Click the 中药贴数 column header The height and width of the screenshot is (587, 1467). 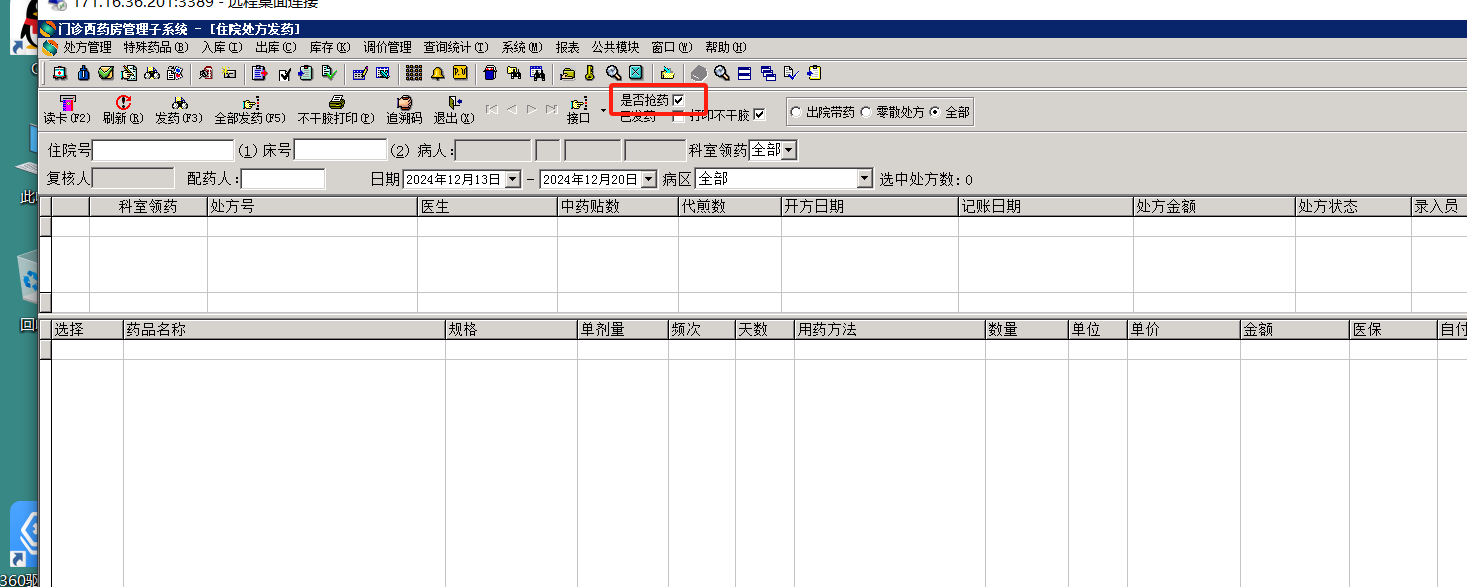coord(618,207)
